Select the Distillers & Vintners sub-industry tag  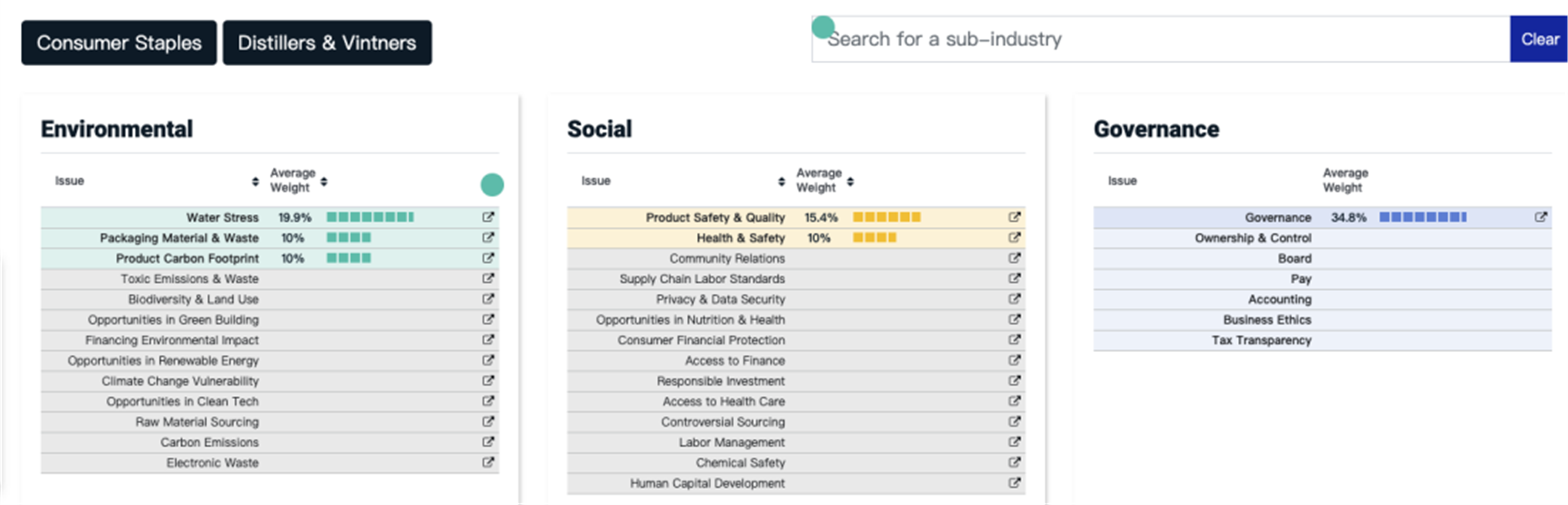(x=327, y=43)
